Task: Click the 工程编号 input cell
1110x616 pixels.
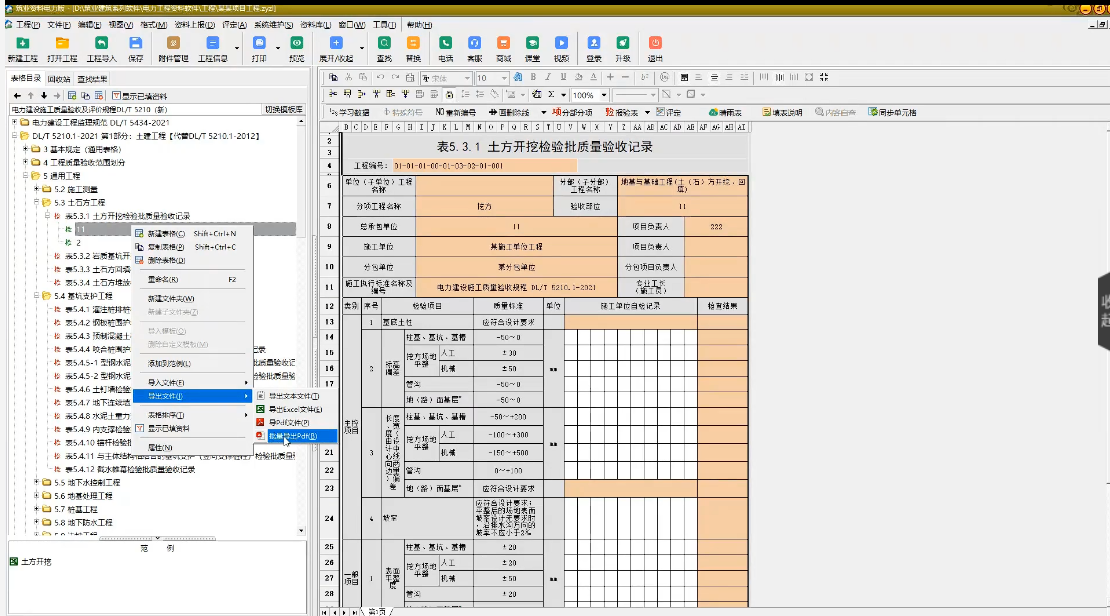Action: click(485, 166)
